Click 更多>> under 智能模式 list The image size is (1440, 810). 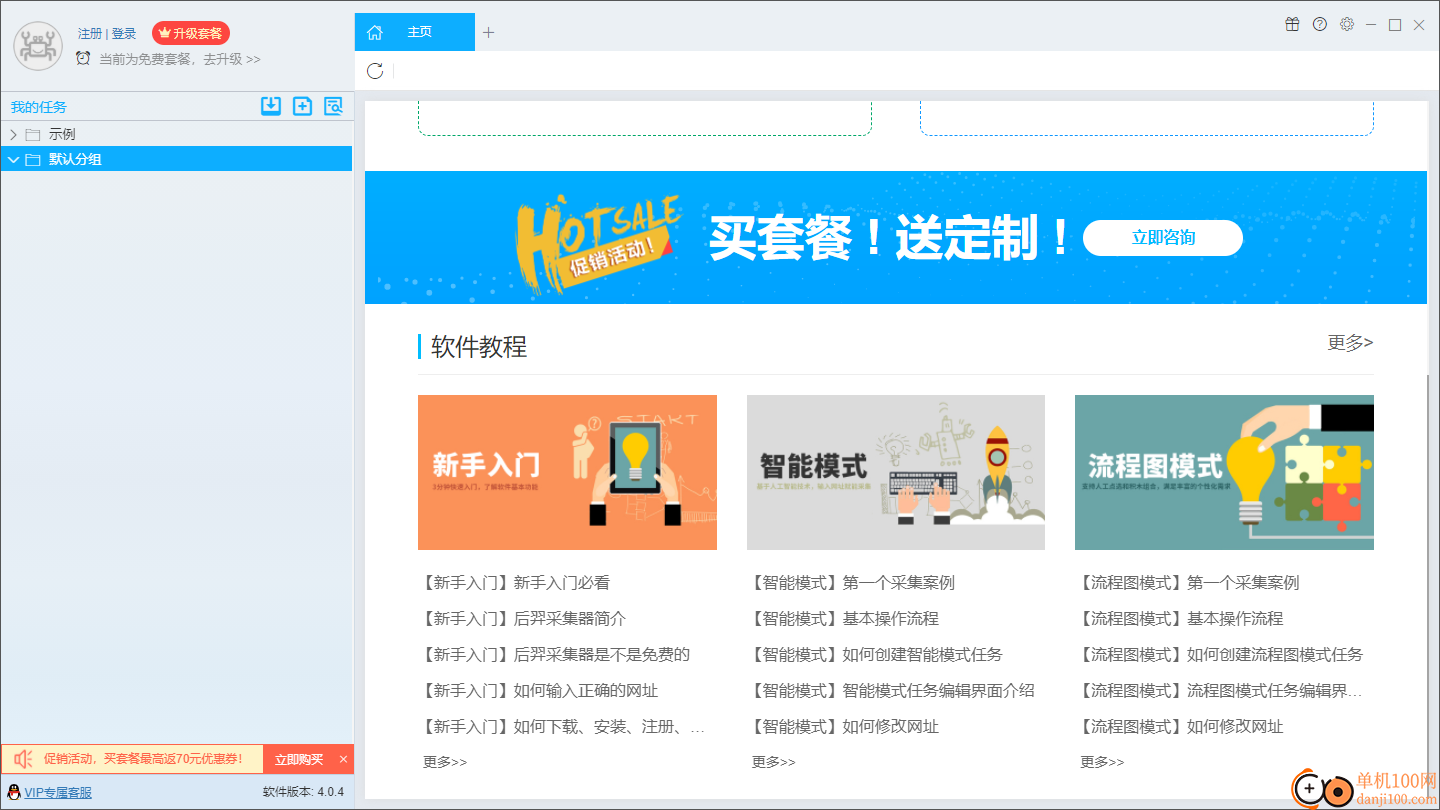point(774,762)
